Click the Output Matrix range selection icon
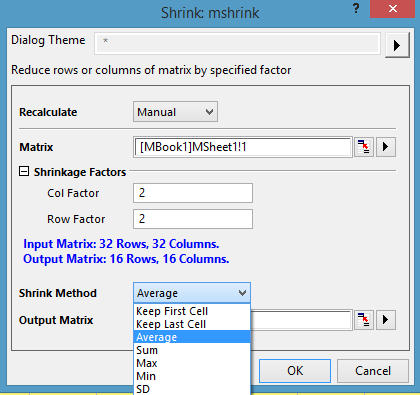Image resolution: width=420 pixels, height=395 pixels. 364,320
